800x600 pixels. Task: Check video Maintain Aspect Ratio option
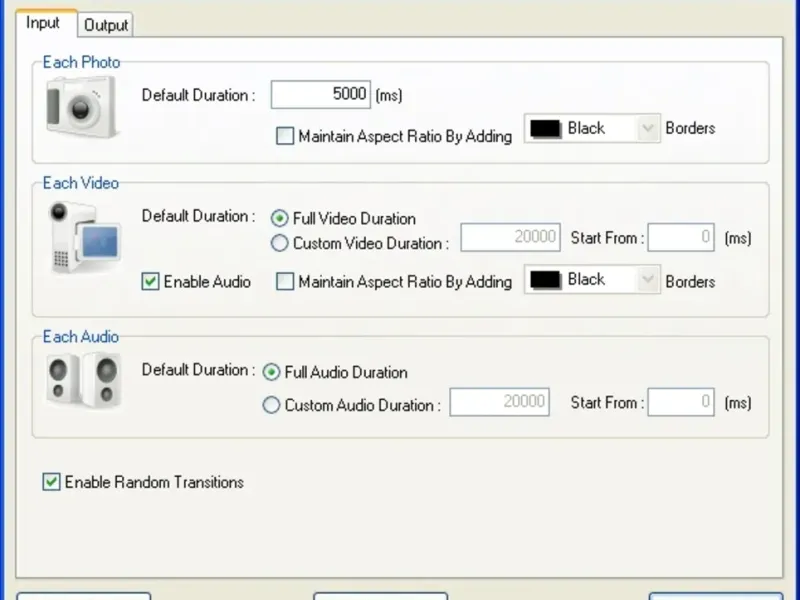click(x=285, y=282)
